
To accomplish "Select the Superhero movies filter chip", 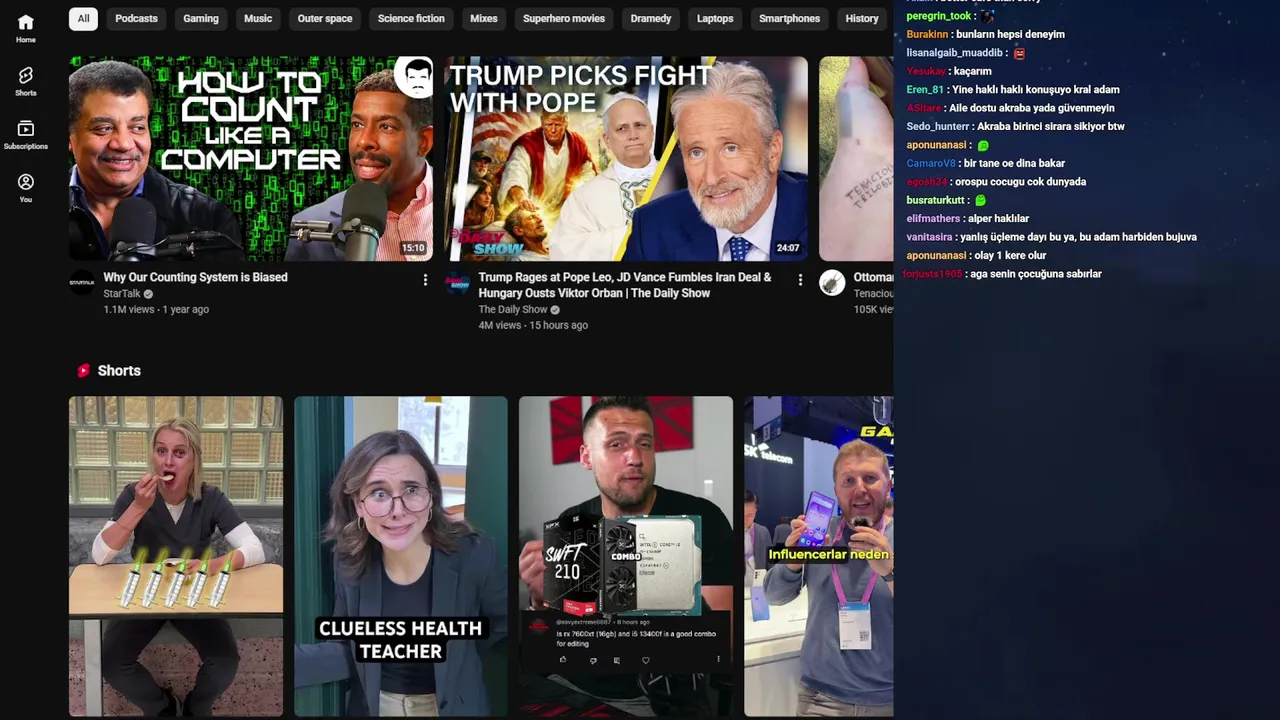I will [564, 18].
